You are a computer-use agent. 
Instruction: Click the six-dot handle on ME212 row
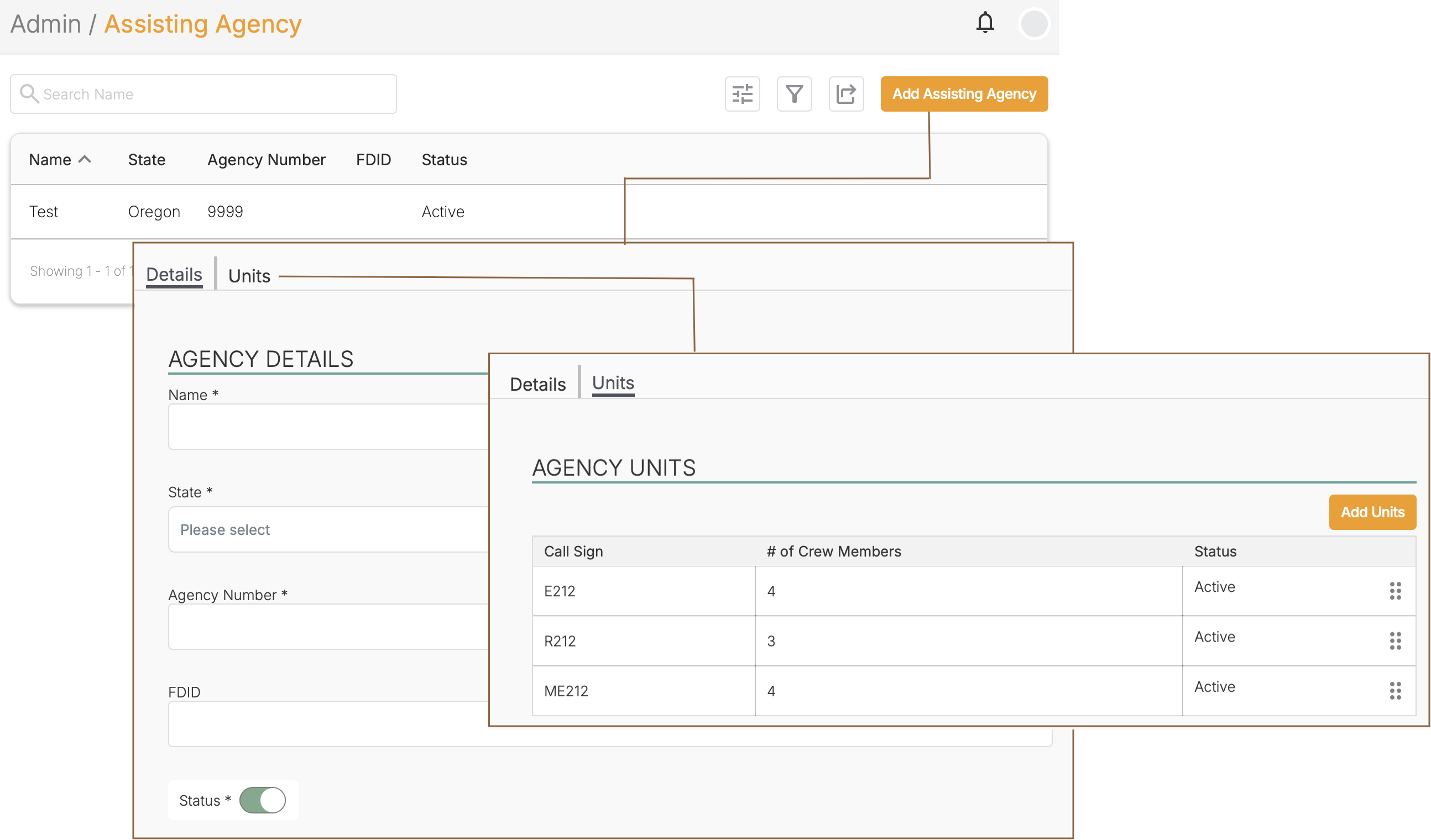[x=1395, y=691]
